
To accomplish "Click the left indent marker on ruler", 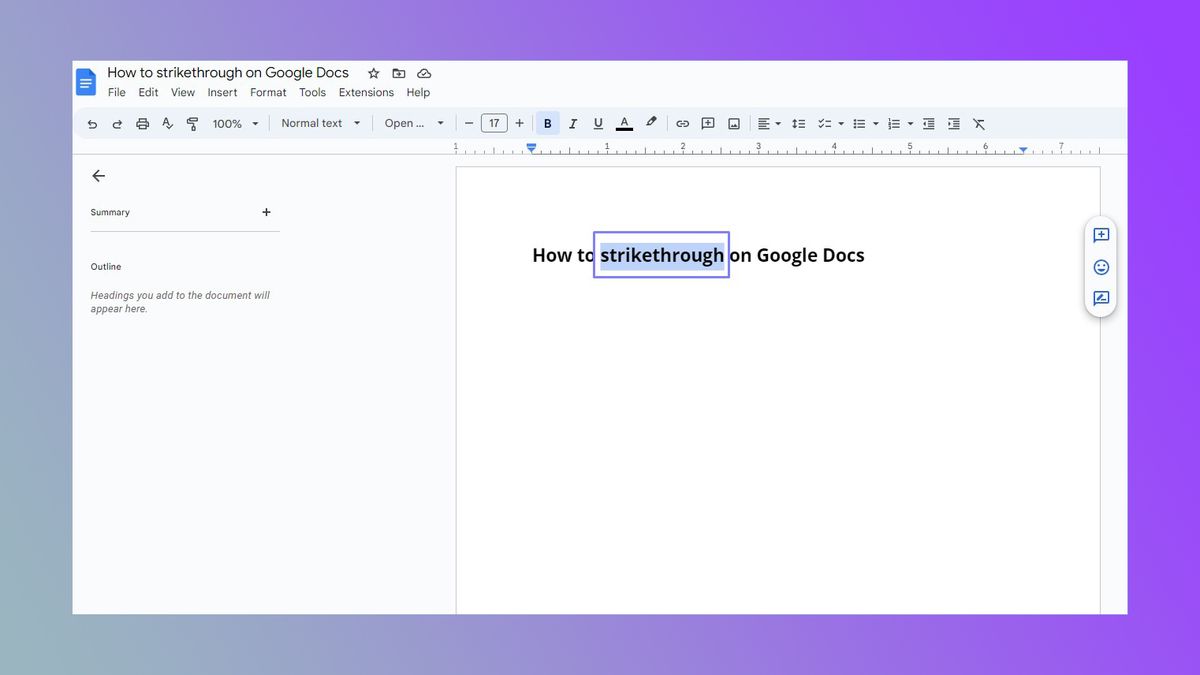I will pyautogui.click(x=532, y=147).
